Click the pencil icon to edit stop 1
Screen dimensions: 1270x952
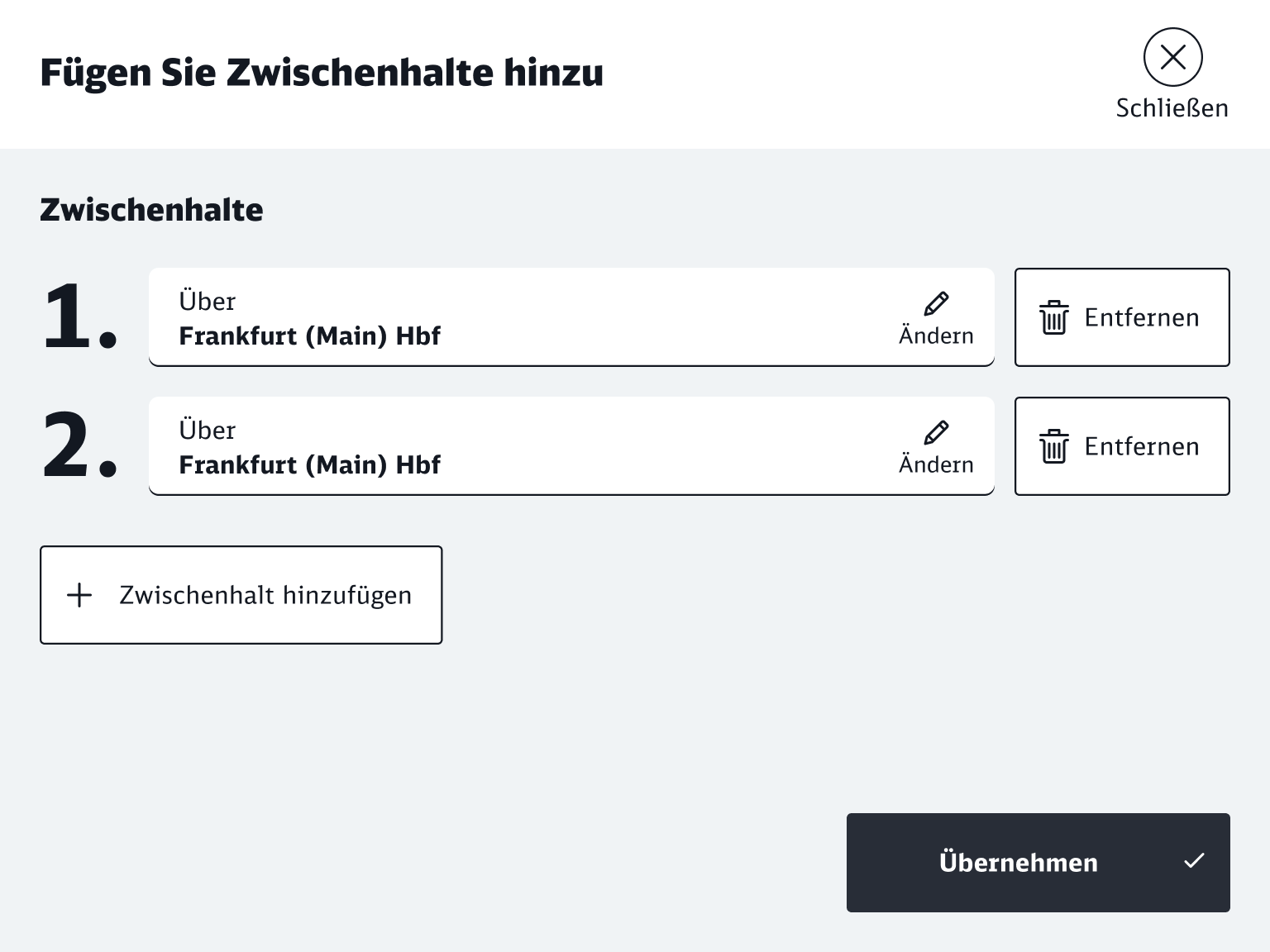[x=937, y=302]
